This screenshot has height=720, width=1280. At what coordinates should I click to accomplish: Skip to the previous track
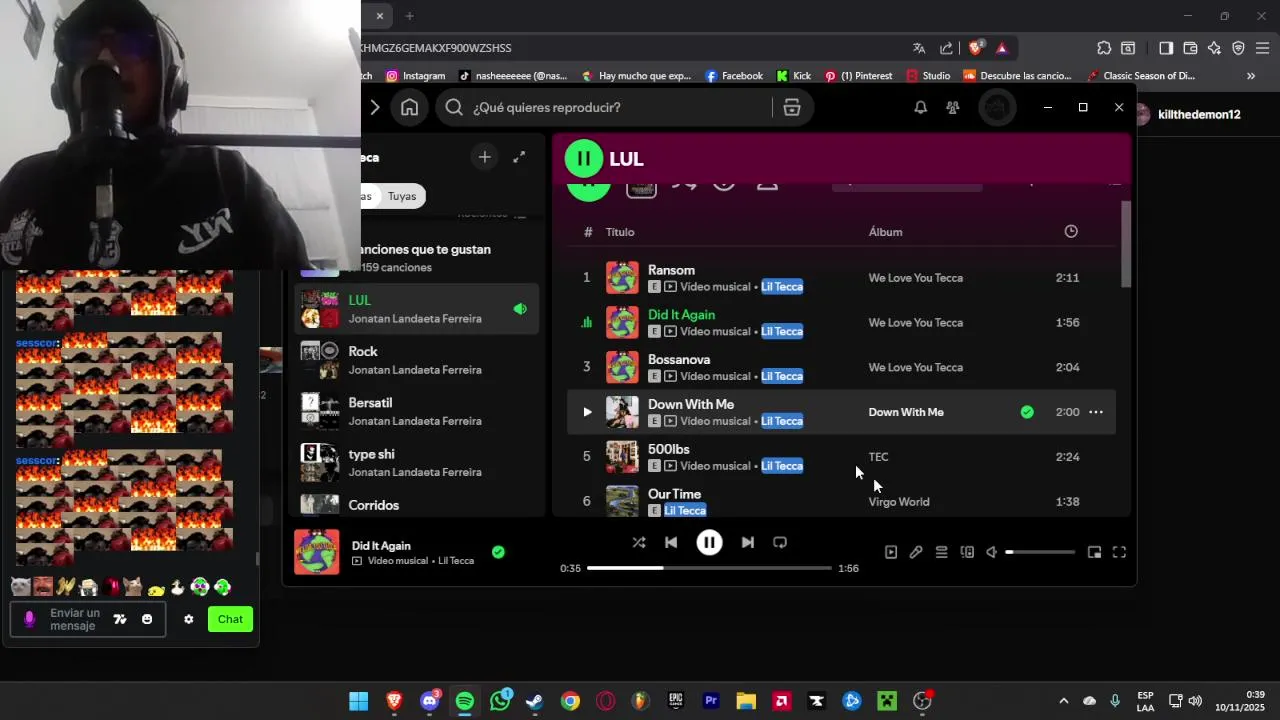click(671, 542)
